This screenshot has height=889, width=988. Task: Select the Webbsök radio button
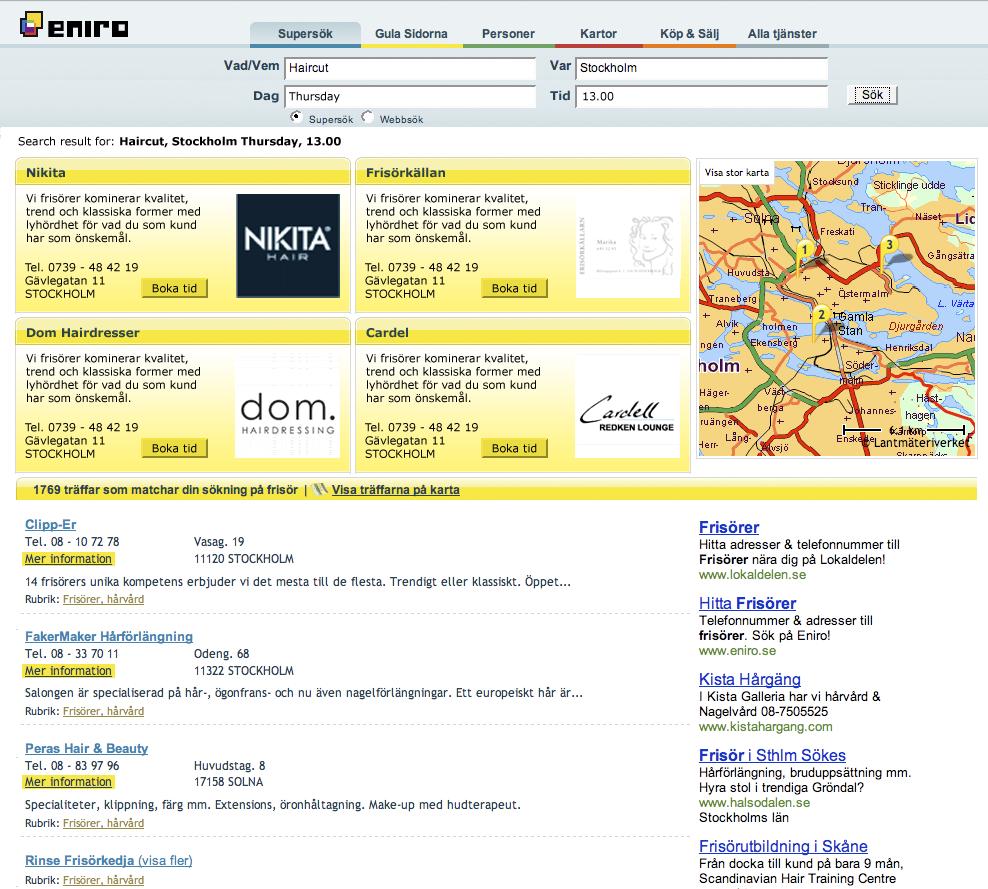pyautogui.click(x=367, y=117)
